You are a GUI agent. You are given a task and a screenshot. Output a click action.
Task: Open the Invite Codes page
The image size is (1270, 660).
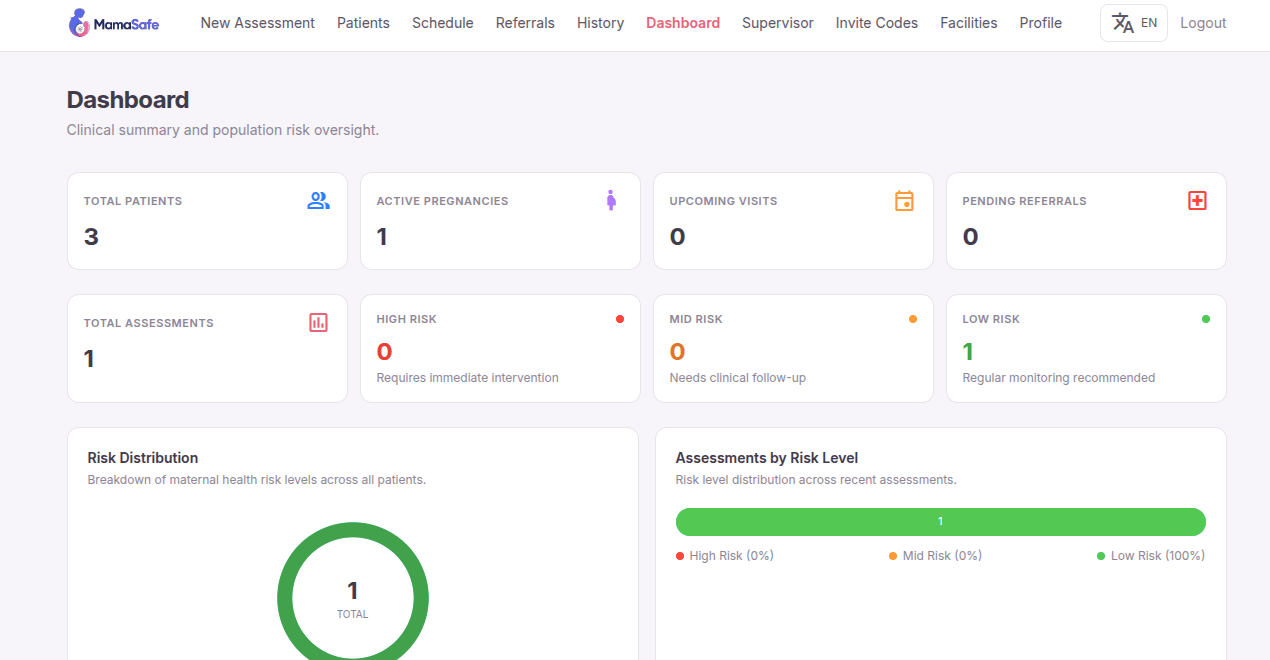point(877,23)
